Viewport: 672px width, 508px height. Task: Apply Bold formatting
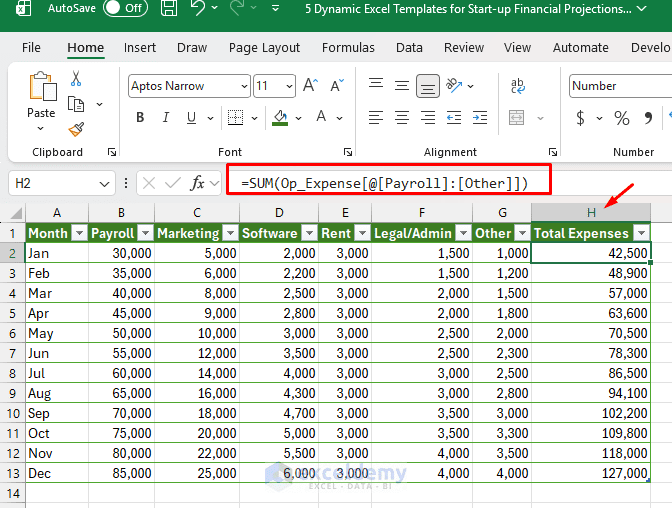pyautogui.click(x=140, y=117)
